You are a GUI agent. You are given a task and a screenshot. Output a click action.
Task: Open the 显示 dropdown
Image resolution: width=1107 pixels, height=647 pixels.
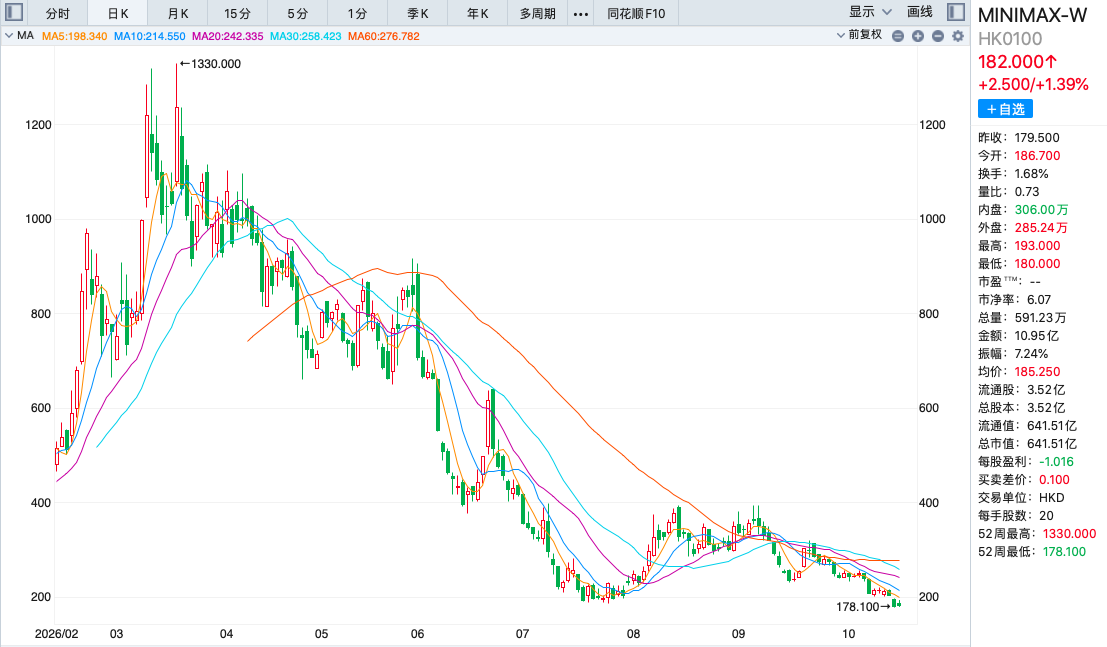point(870,12)
